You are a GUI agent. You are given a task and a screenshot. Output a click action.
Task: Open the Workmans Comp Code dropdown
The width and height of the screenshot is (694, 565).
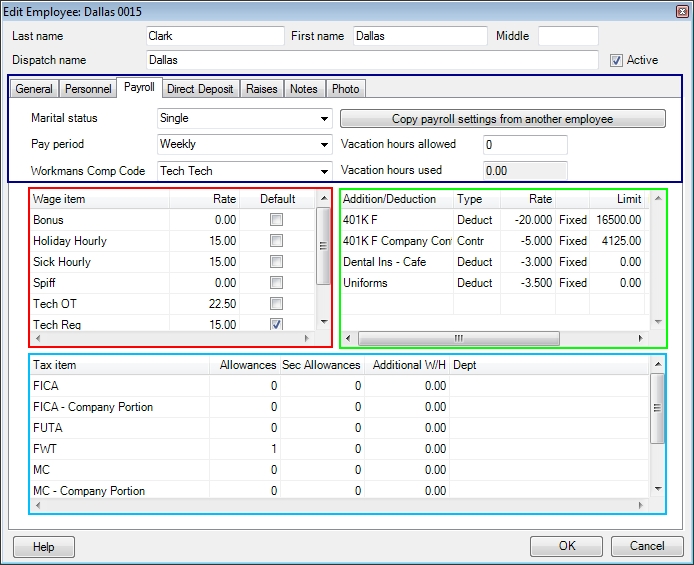[x=324, y=171]
